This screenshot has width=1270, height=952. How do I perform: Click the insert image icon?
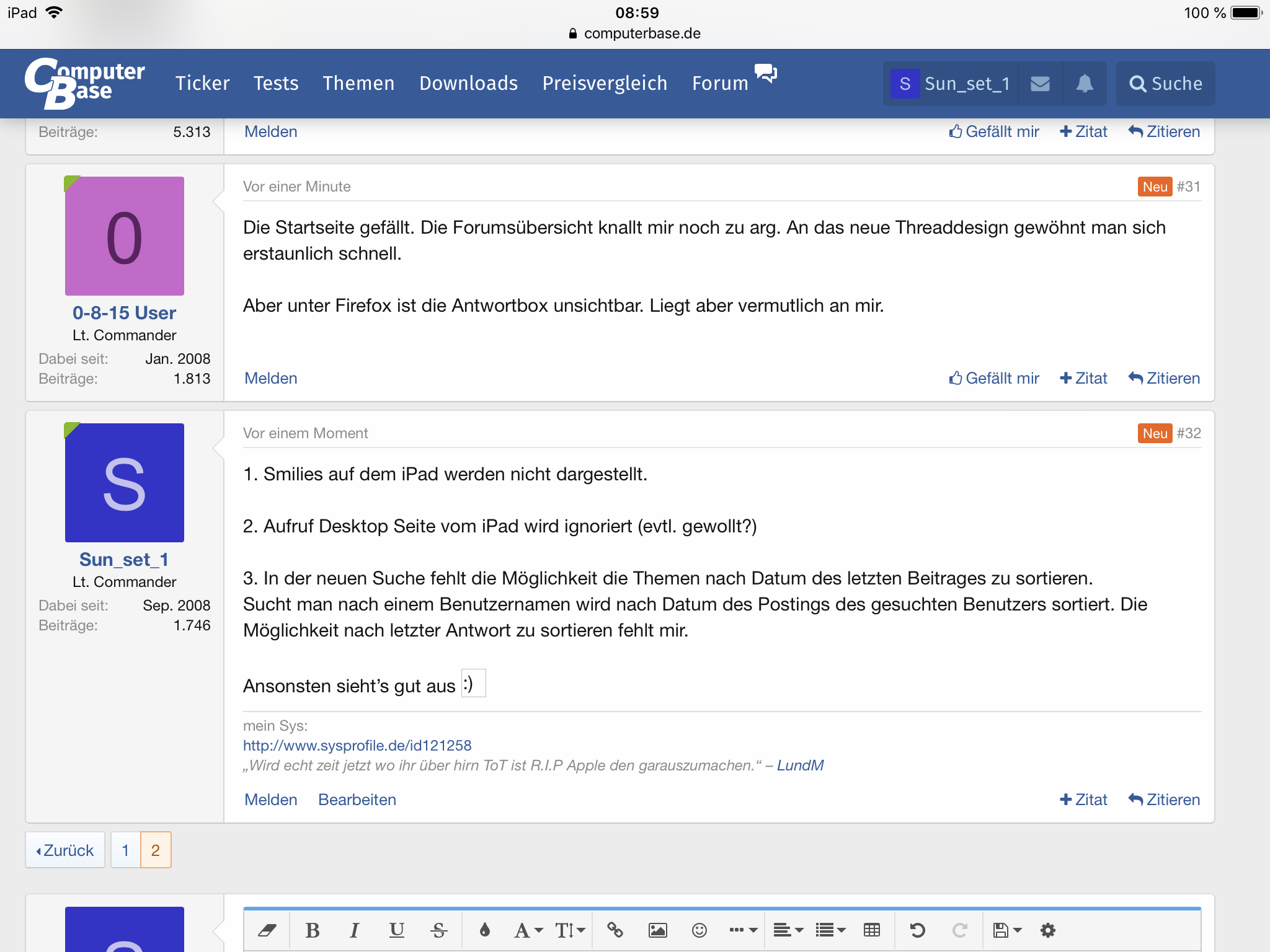(x=657, y=930)
